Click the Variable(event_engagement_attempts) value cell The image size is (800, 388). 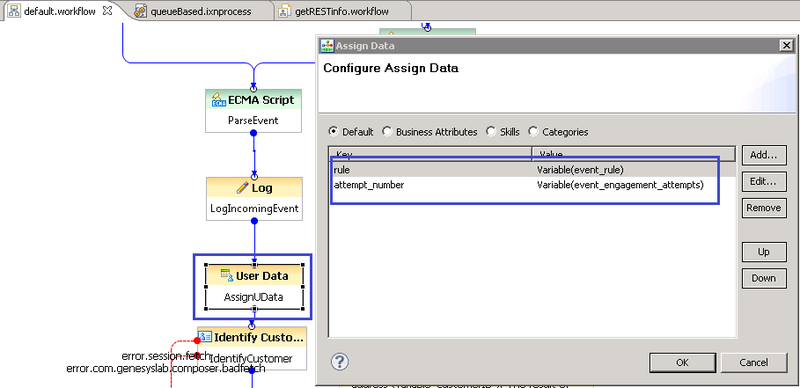(x=620, y=185)
